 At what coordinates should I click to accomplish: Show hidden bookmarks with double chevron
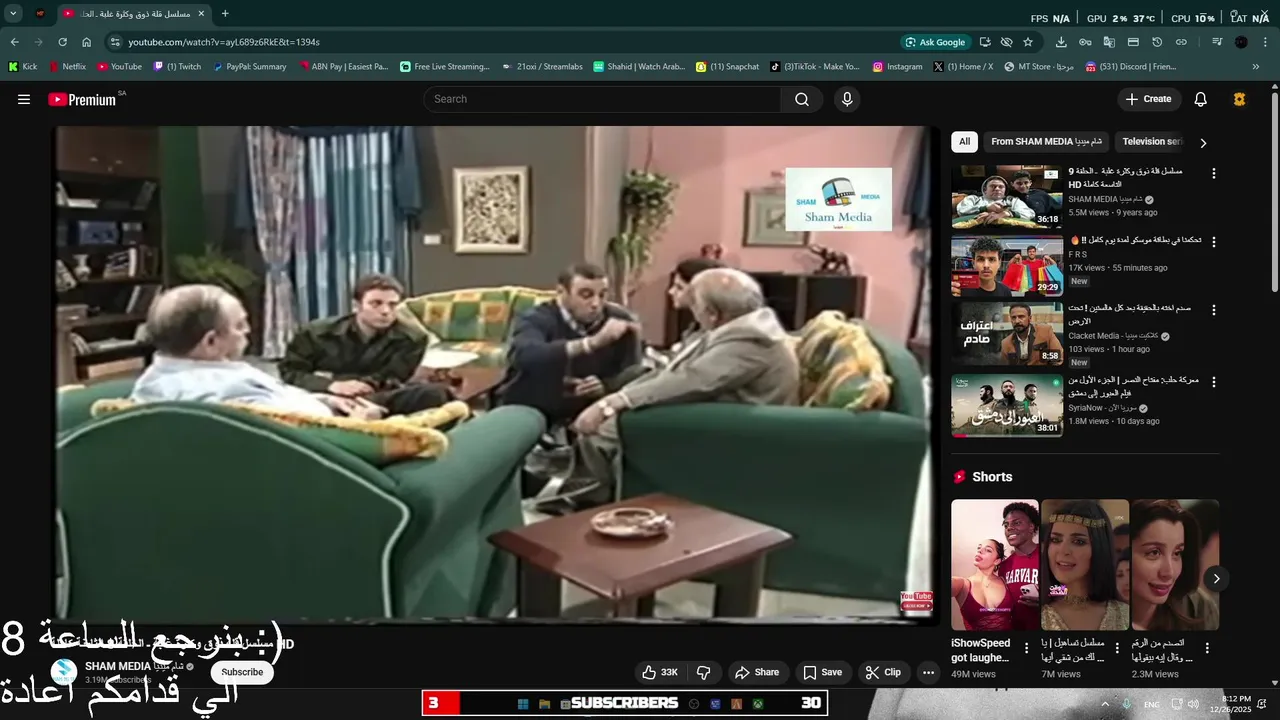pyautogui.click(x=1256, y=67)
